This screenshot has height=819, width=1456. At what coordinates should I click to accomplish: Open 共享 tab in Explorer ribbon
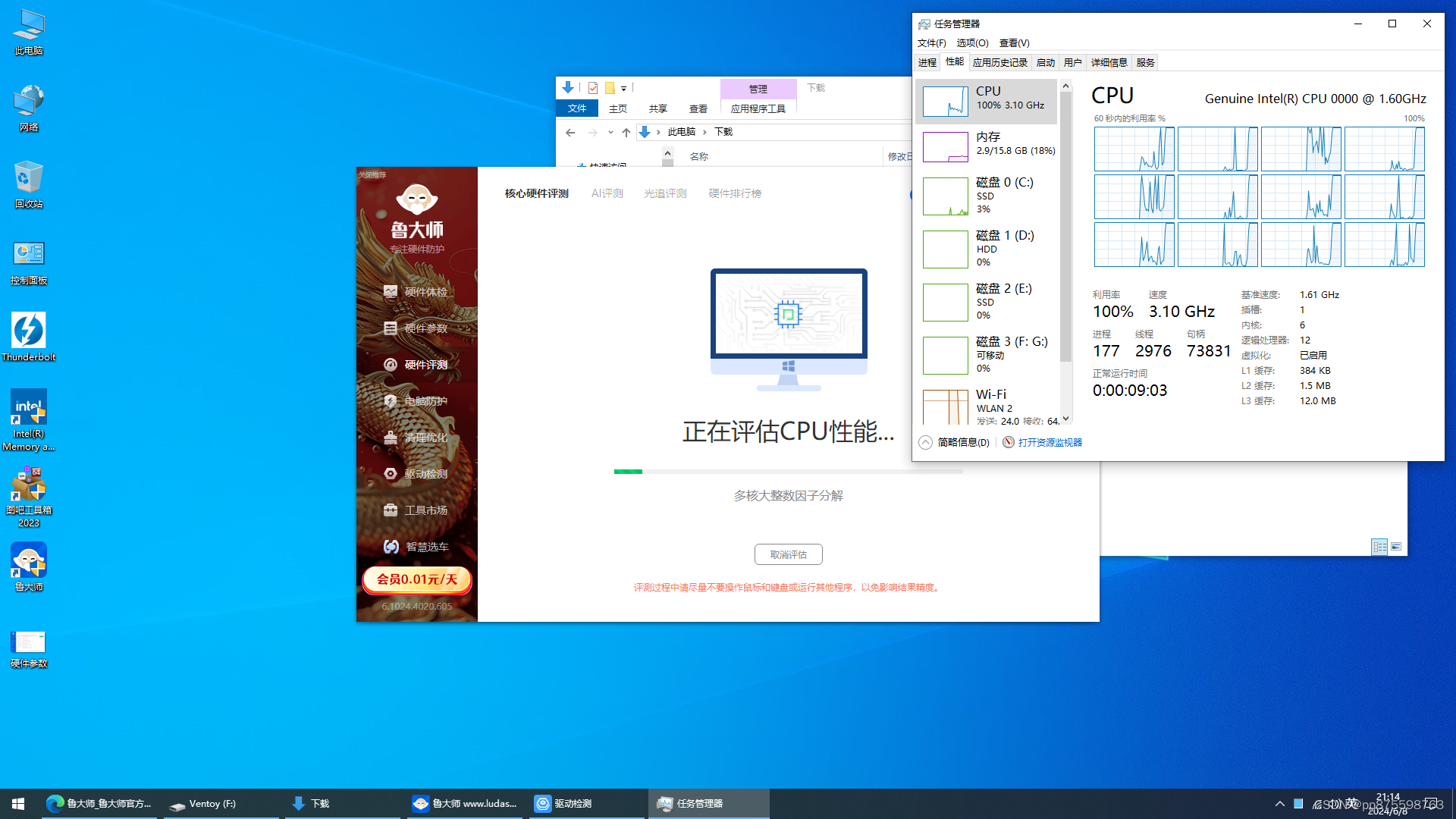(658, 108)
